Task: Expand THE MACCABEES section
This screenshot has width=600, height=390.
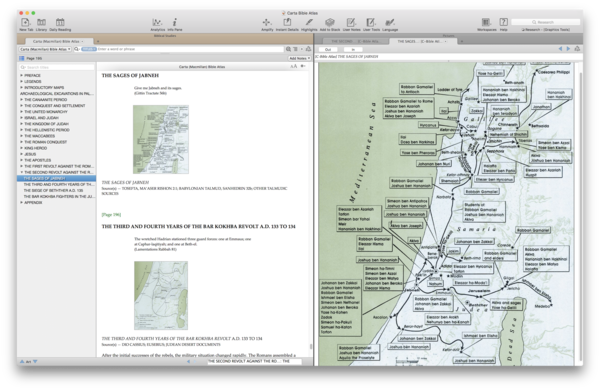Action: coord(21,136)
